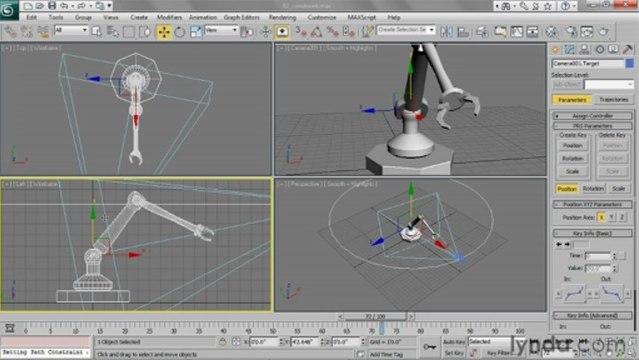The image size is (639, 360).
Task: Click the Set Key button
Action: (x=454, y=353)
